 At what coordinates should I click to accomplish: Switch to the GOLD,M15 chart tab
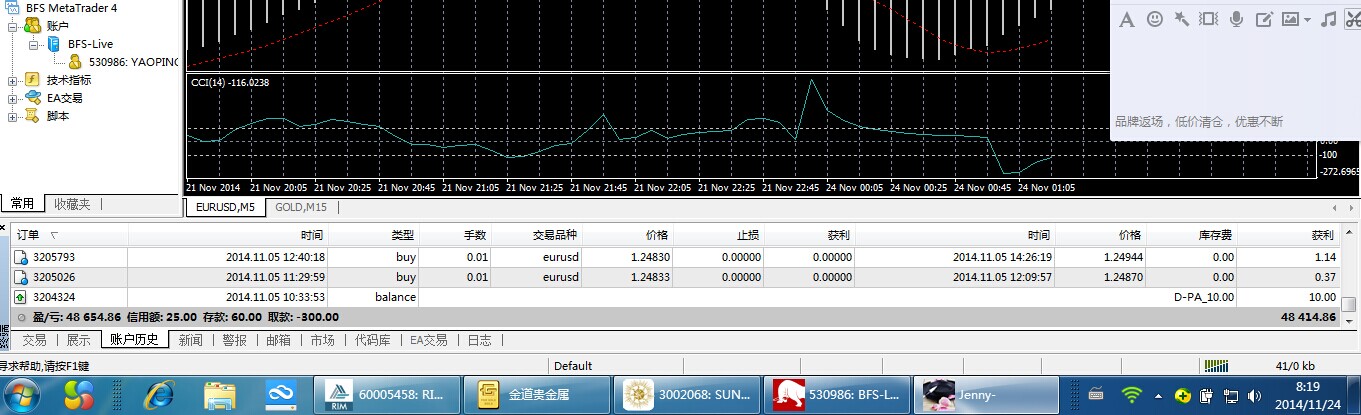(x=300, y=207)
